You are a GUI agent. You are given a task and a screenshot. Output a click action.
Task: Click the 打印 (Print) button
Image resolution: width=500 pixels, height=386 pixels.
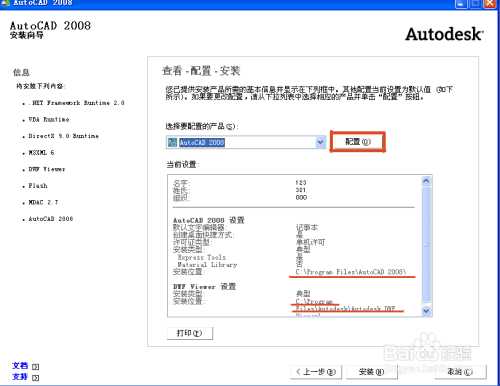[x=189, y=333]
